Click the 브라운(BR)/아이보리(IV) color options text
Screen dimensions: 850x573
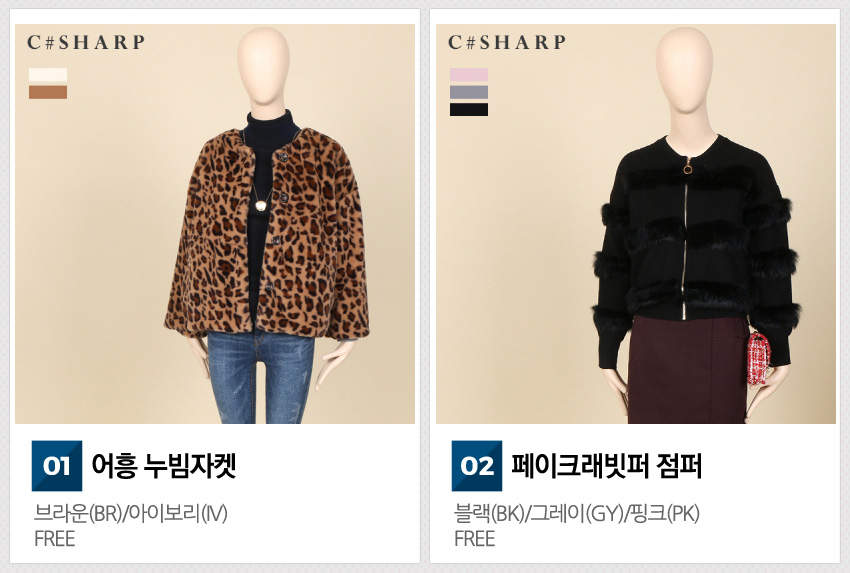click(131, 513)
